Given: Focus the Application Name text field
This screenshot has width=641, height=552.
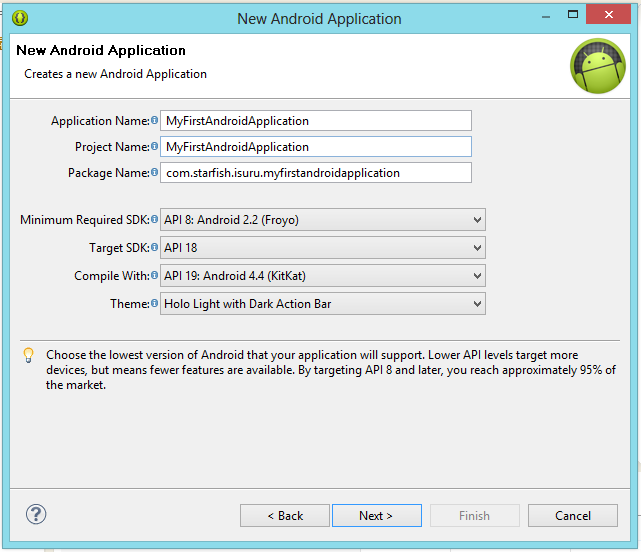Looking at the screenshot, I should pyautogui.click(x=316, y=121).
